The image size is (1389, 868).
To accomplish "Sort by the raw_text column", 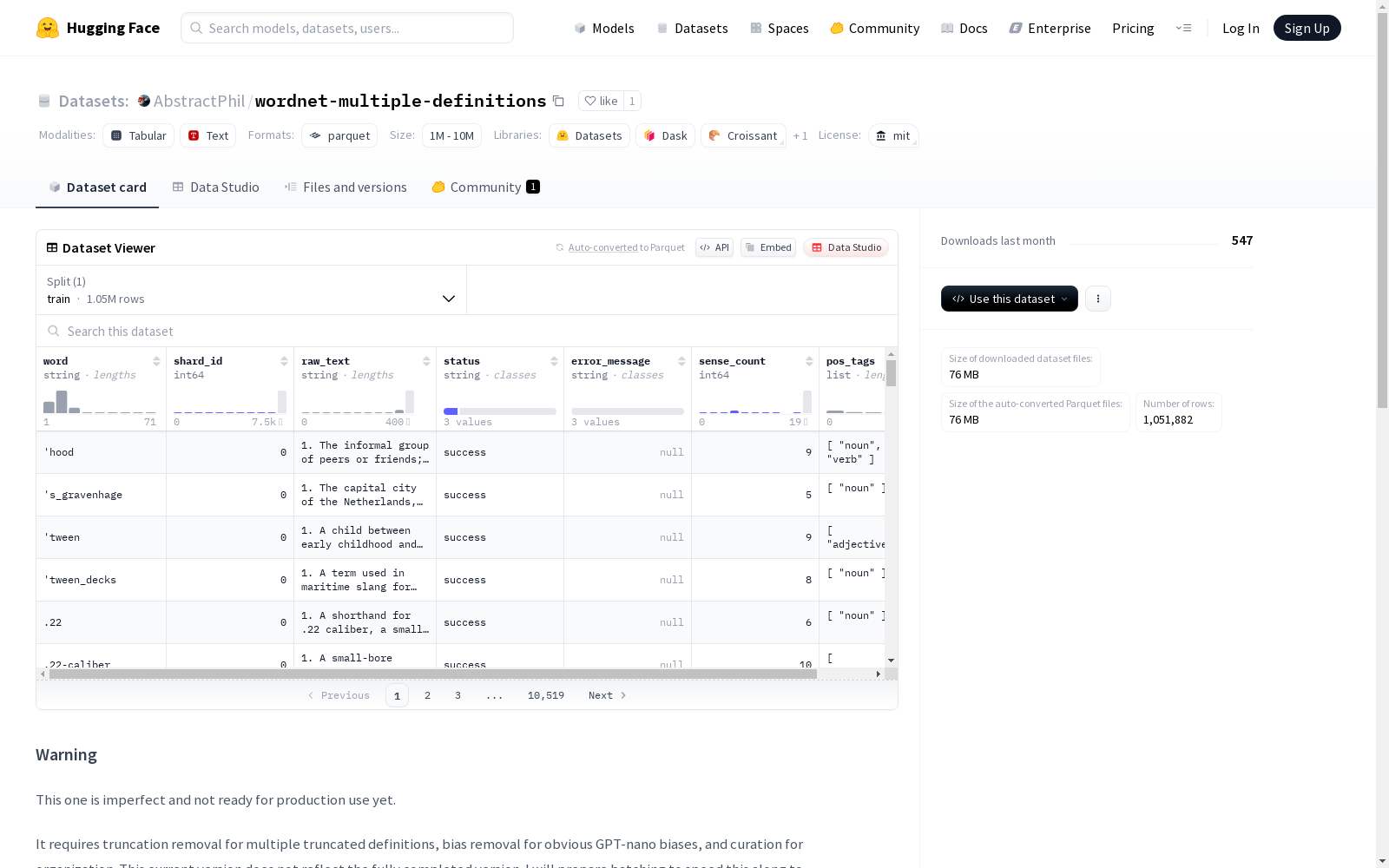I will click(x=426, y=361).
